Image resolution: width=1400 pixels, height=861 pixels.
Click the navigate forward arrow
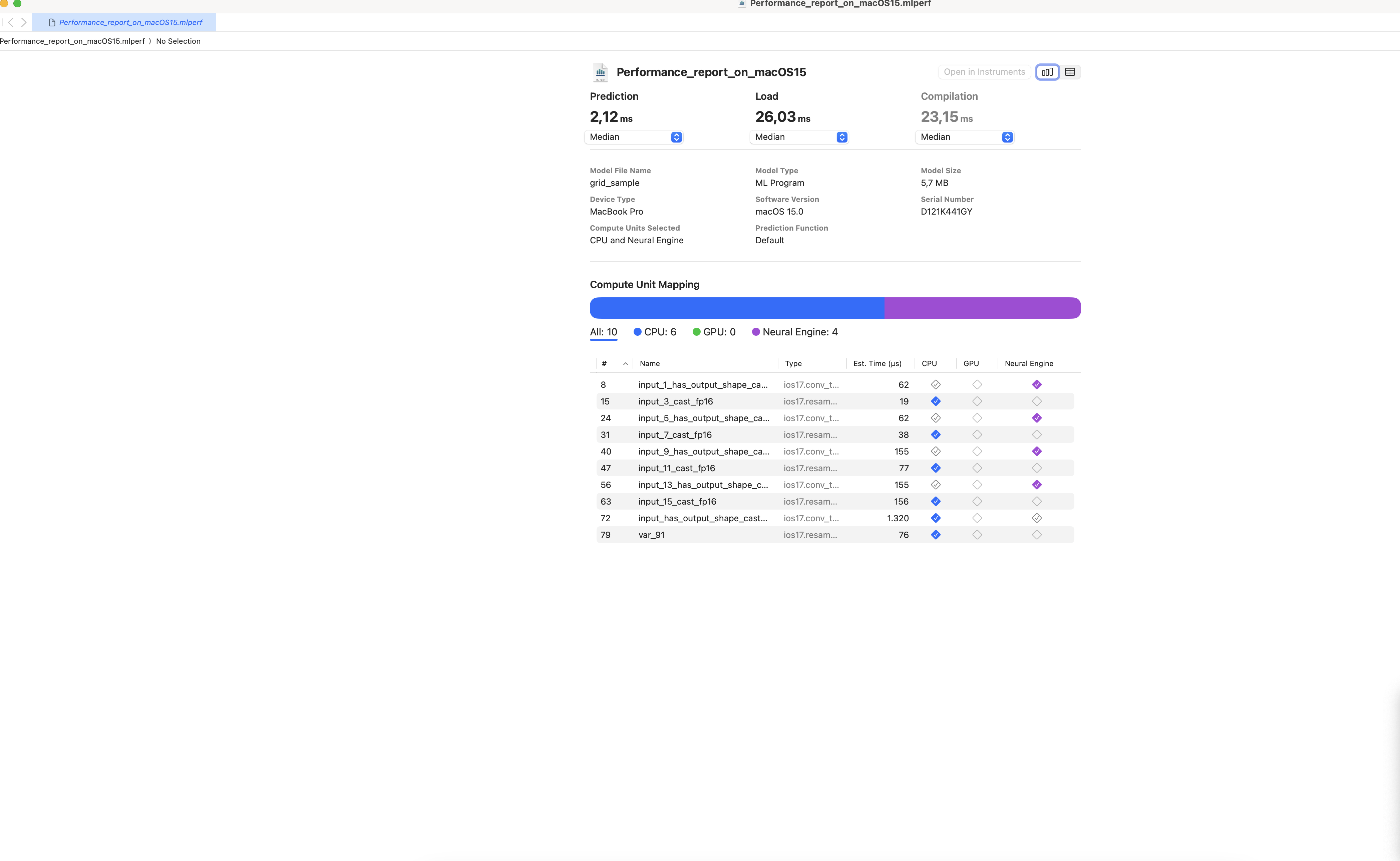click(x=24, y=22)
